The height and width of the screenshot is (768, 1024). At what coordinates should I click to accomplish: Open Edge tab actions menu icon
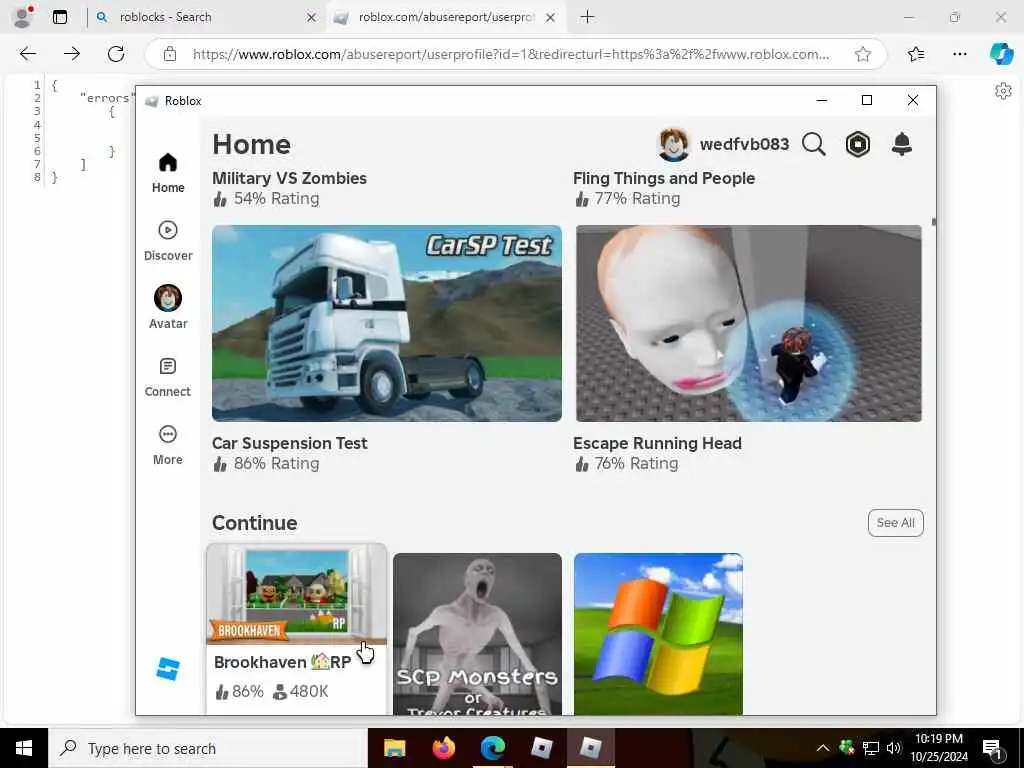click(x=60, y=17)
